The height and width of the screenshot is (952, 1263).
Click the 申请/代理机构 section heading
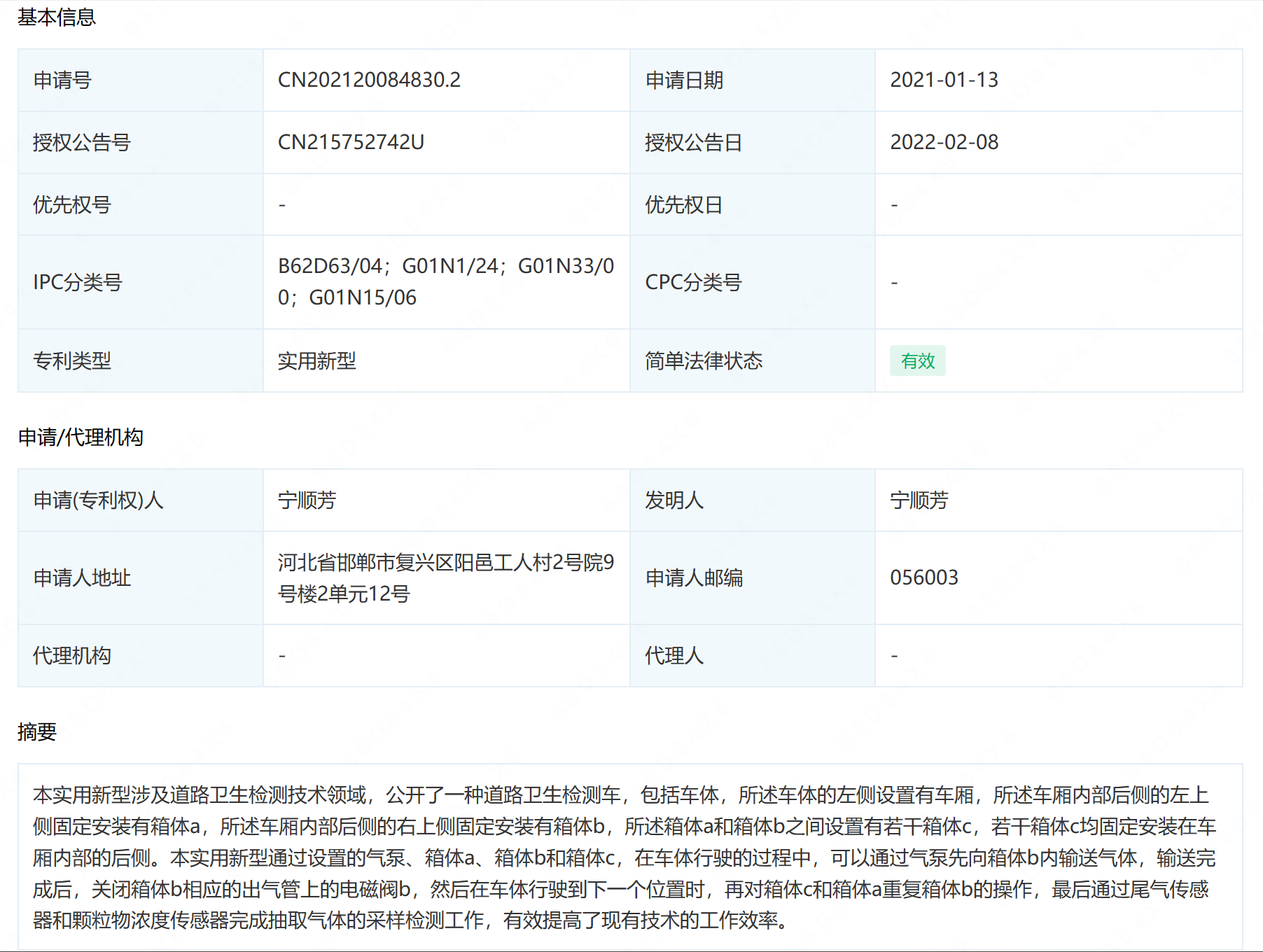[x=81, y=437]
